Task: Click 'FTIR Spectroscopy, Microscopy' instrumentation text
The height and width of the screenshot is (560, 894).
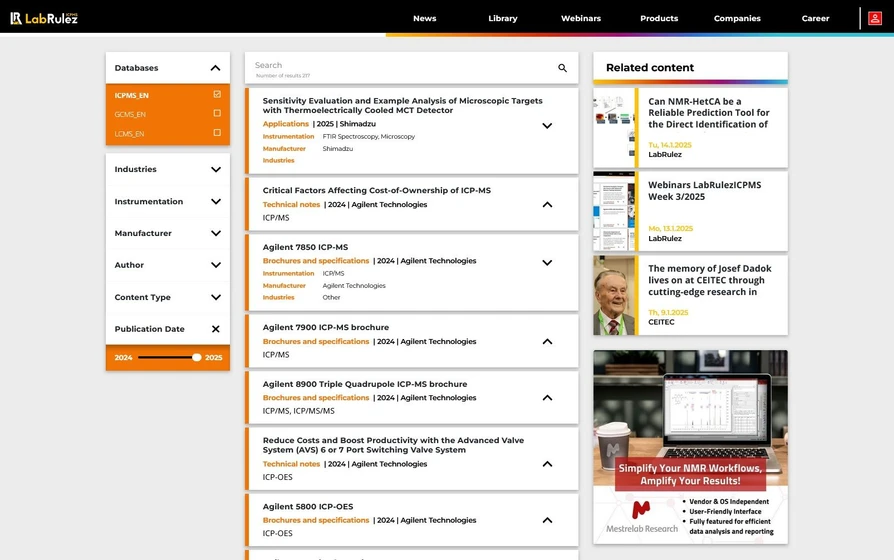Action: coord(369,137)
